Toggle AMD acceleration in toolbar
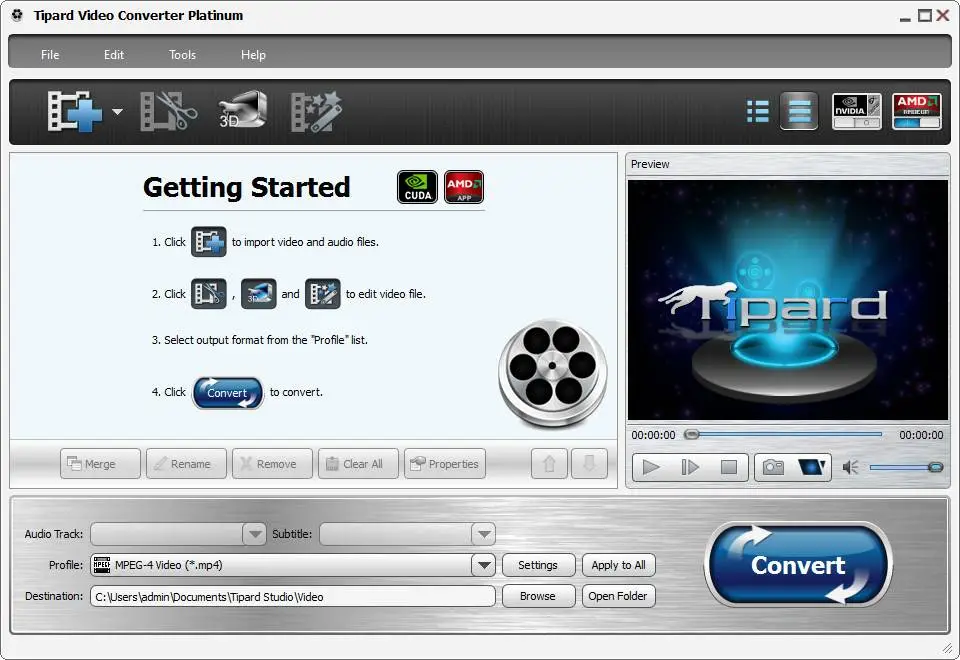 917,111
